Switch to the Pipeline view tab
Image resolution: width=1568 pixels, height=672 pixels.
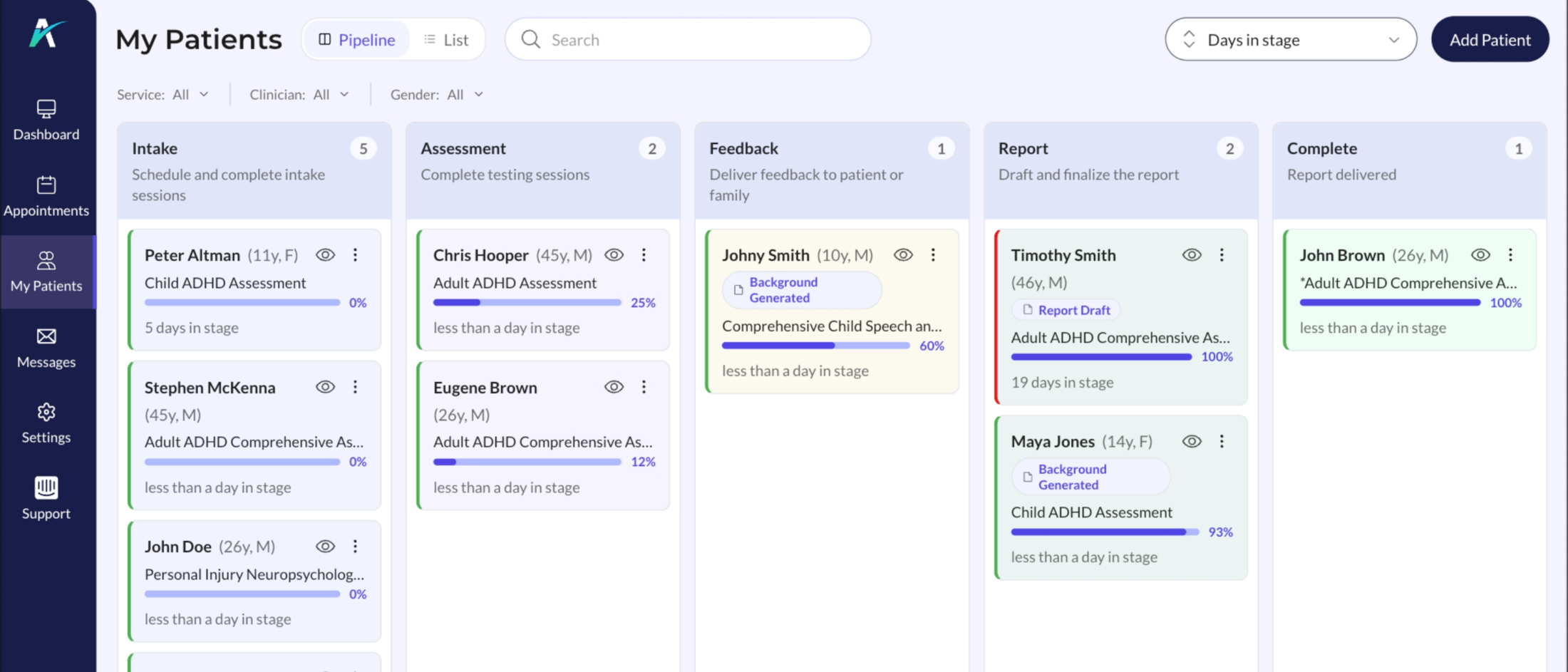356,39
